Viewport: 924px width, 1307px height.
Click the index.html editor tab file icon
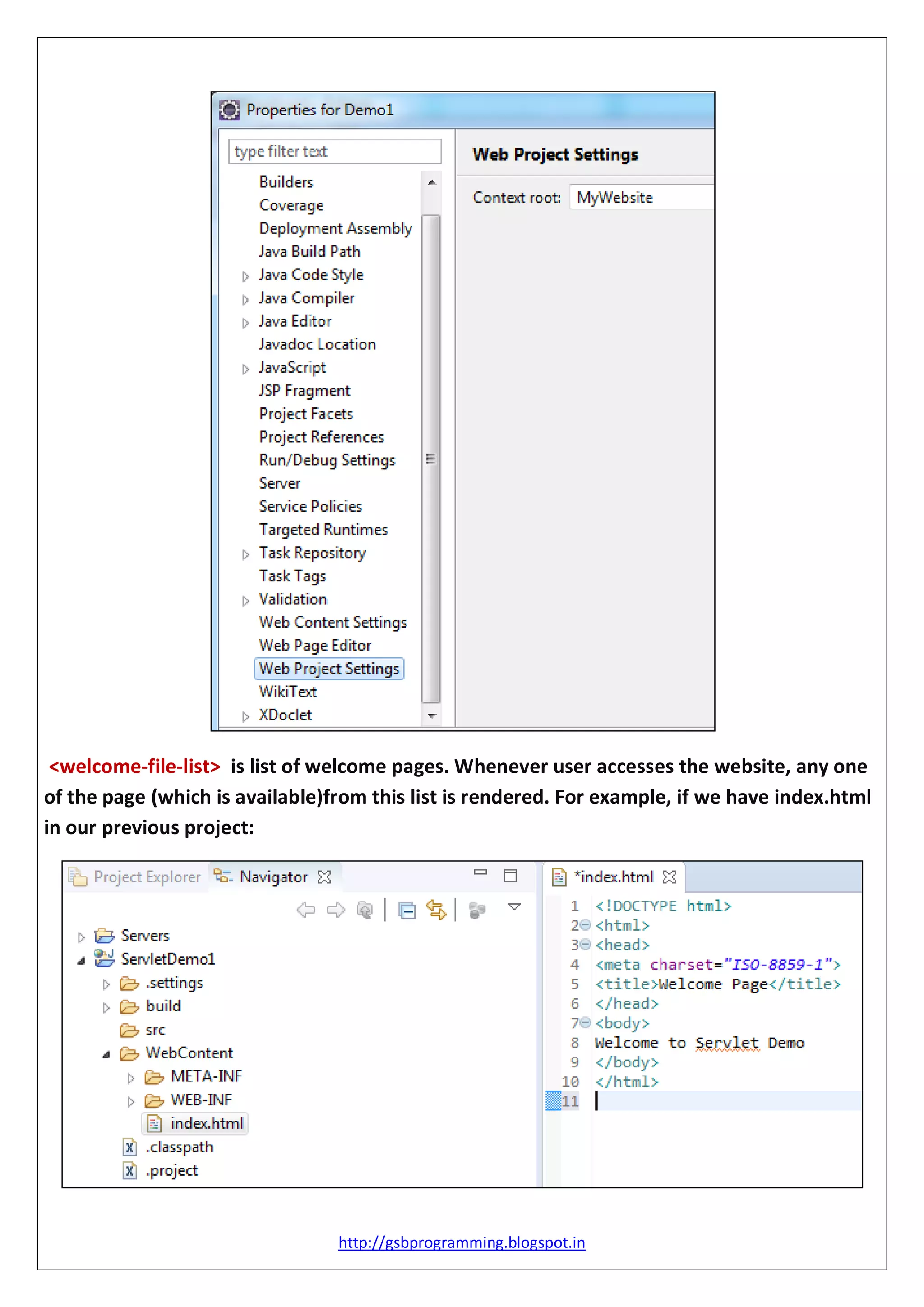pos(559,877)
